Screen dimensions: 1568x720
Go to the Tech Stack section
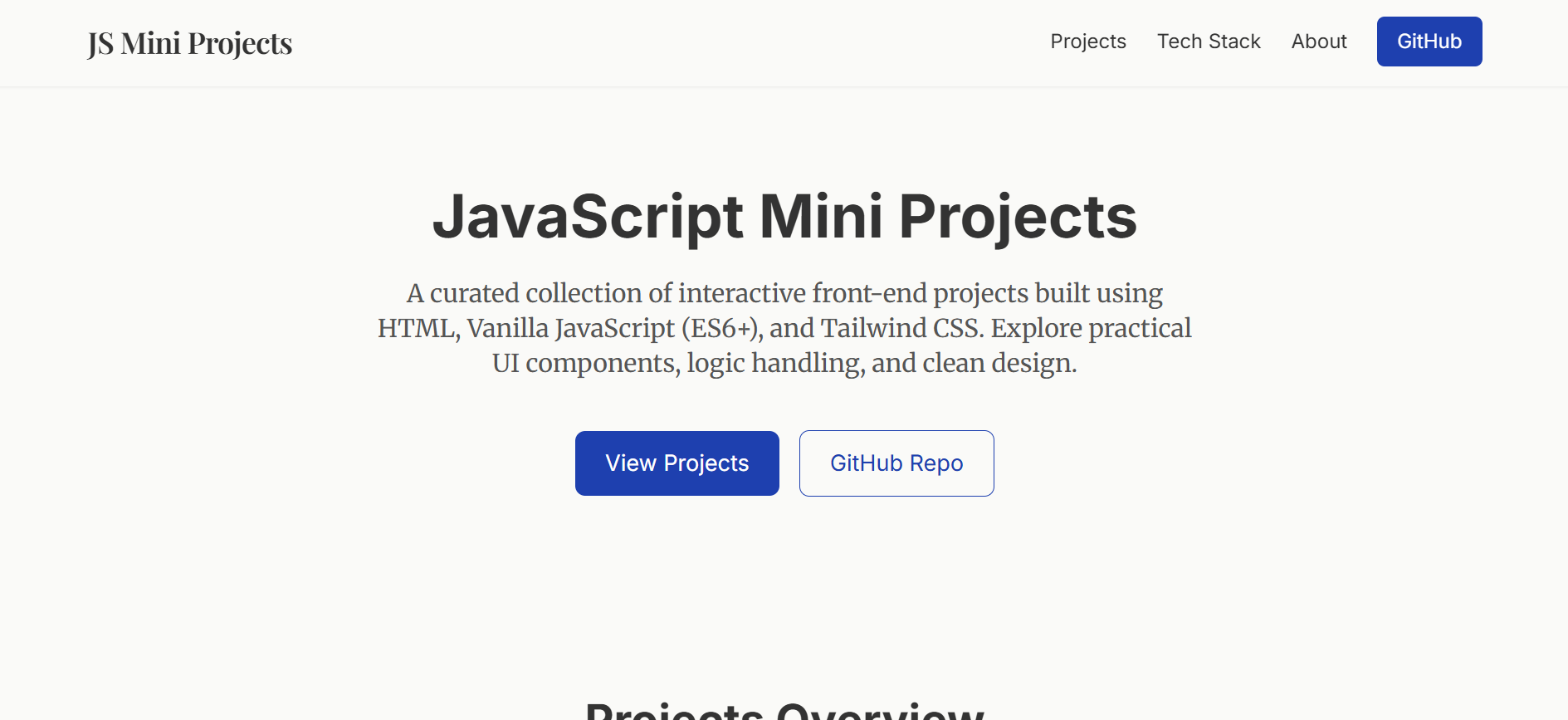pyautogui.click(x=1209, y=42)
